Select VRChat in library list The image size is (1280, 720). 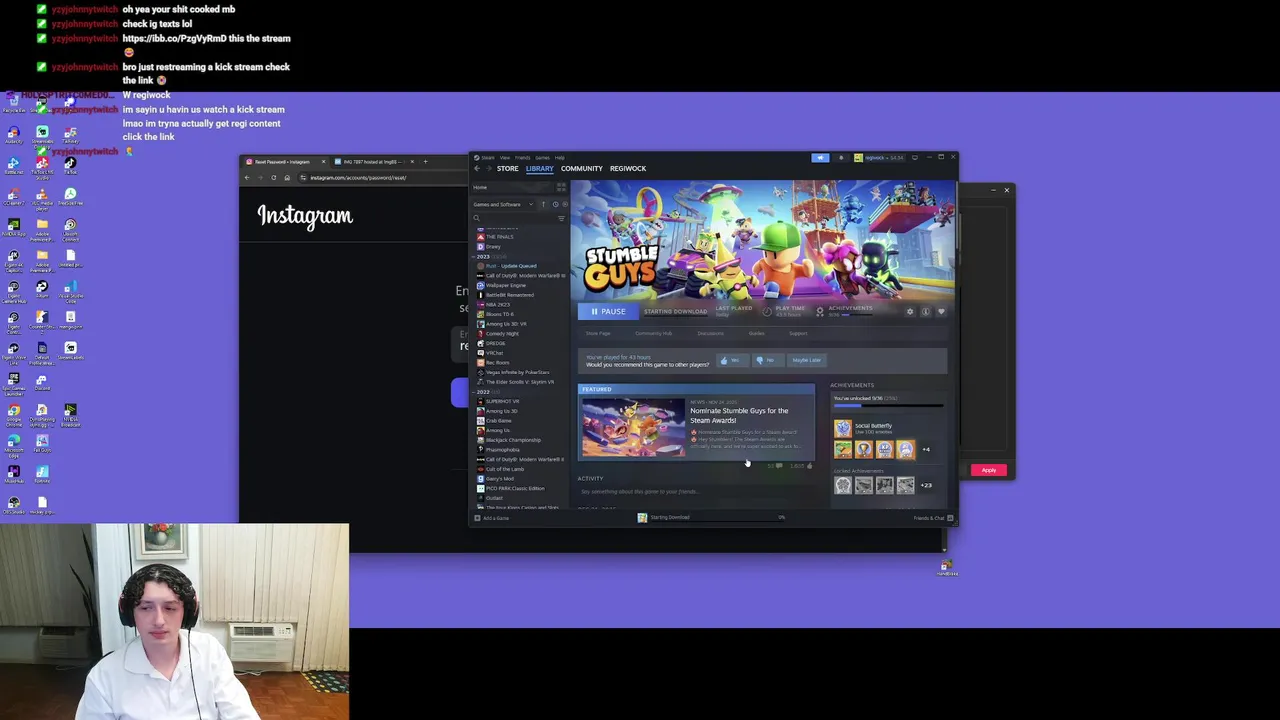coord(495,353)
